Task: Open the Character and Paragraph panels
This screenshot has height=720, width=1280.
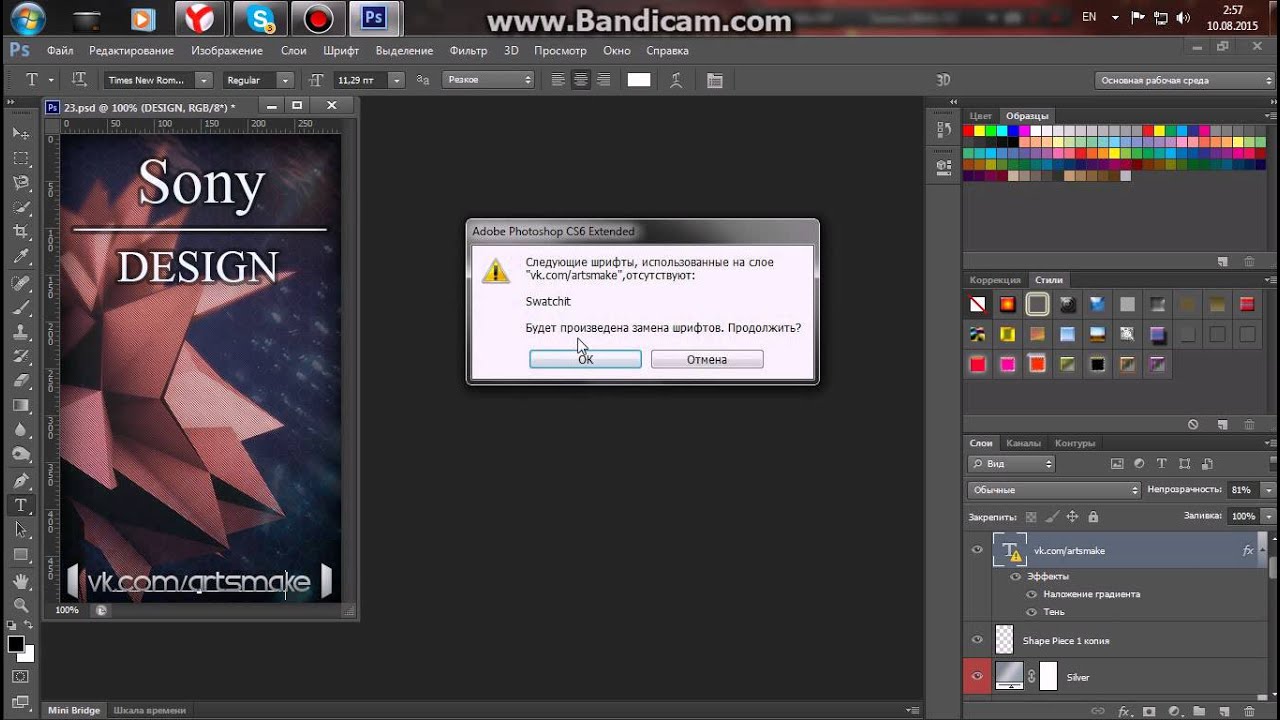Action: click(714, 80)
